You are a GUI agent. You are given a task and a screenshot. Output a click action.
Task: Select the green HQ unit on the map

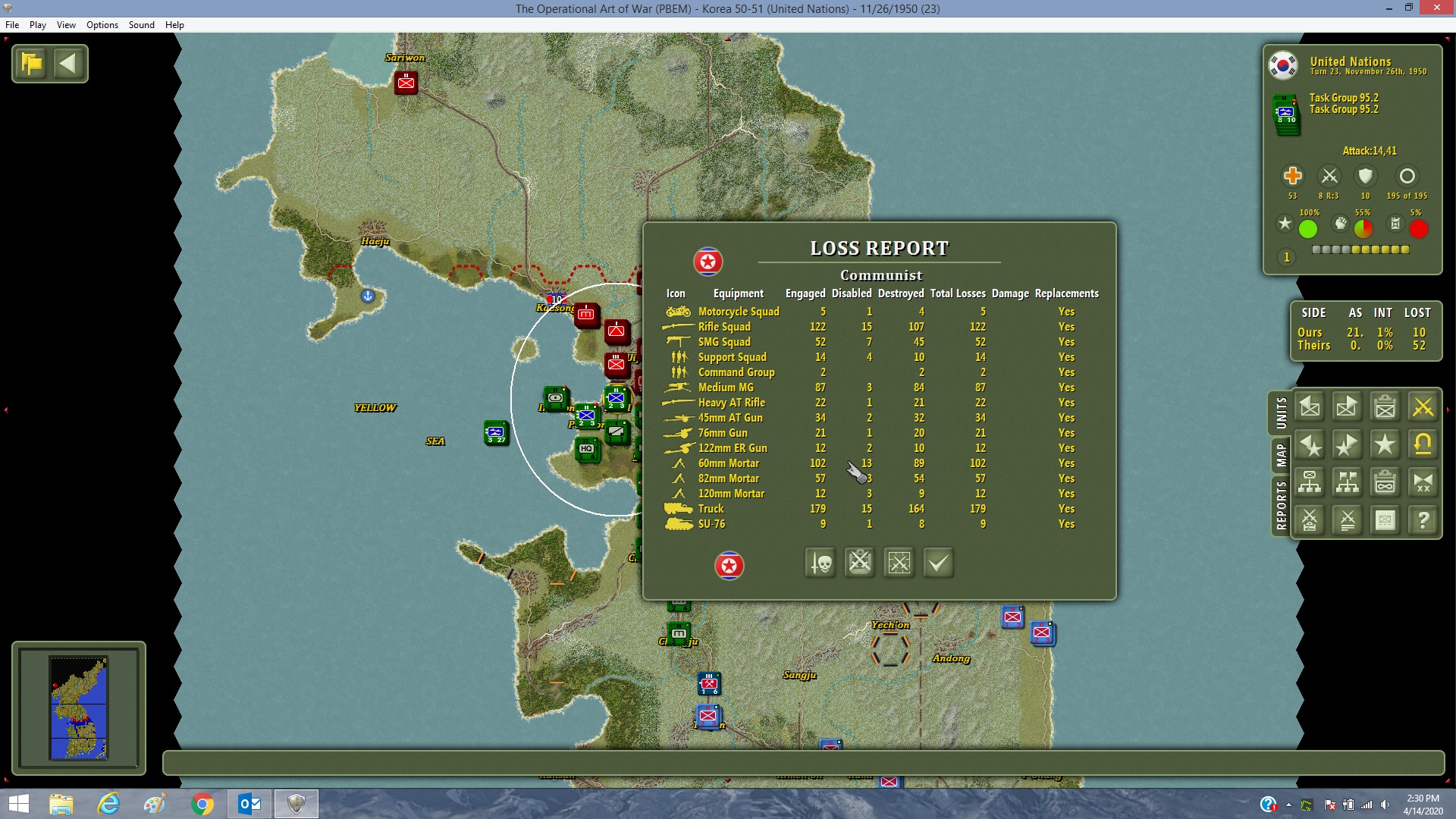click(587, 449)
